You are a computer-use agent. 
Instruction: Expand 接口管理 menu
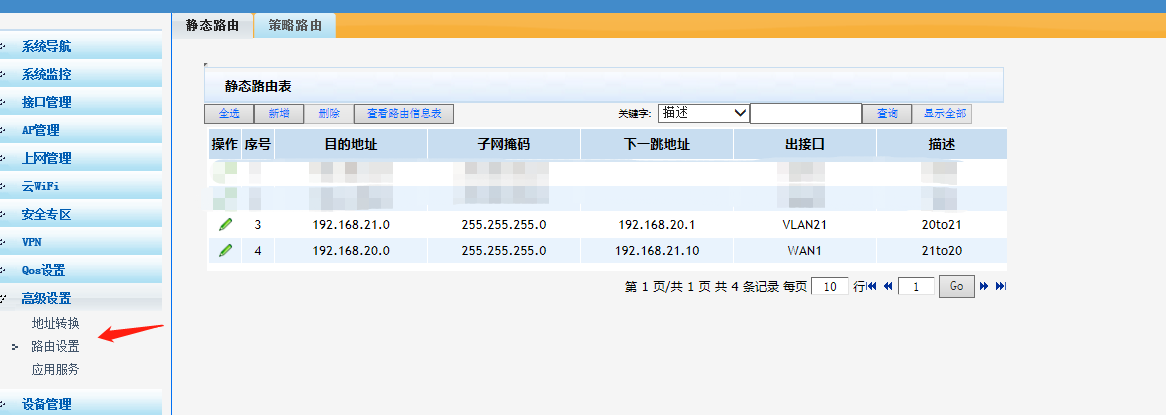click(x=81, y=103)
